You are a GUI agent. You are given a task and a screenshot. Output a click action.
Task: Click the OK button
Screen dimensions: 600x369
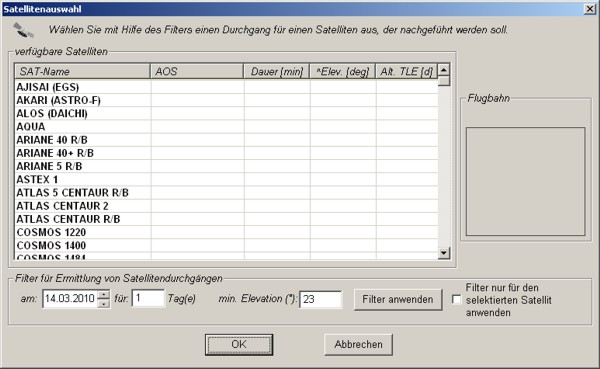coord(239,345)
